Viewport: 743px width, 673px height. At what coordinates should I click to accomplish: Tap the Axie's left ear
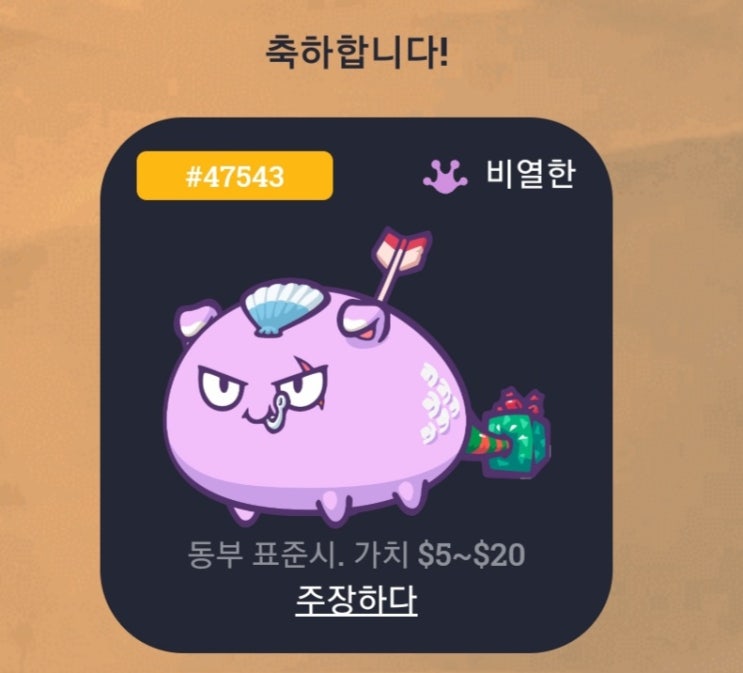coord(196,319)
